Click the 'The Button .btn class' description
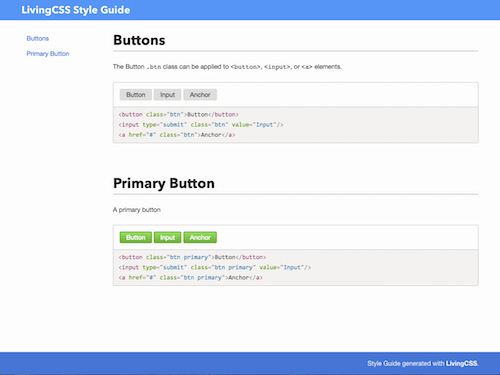 tap(227, 67)
